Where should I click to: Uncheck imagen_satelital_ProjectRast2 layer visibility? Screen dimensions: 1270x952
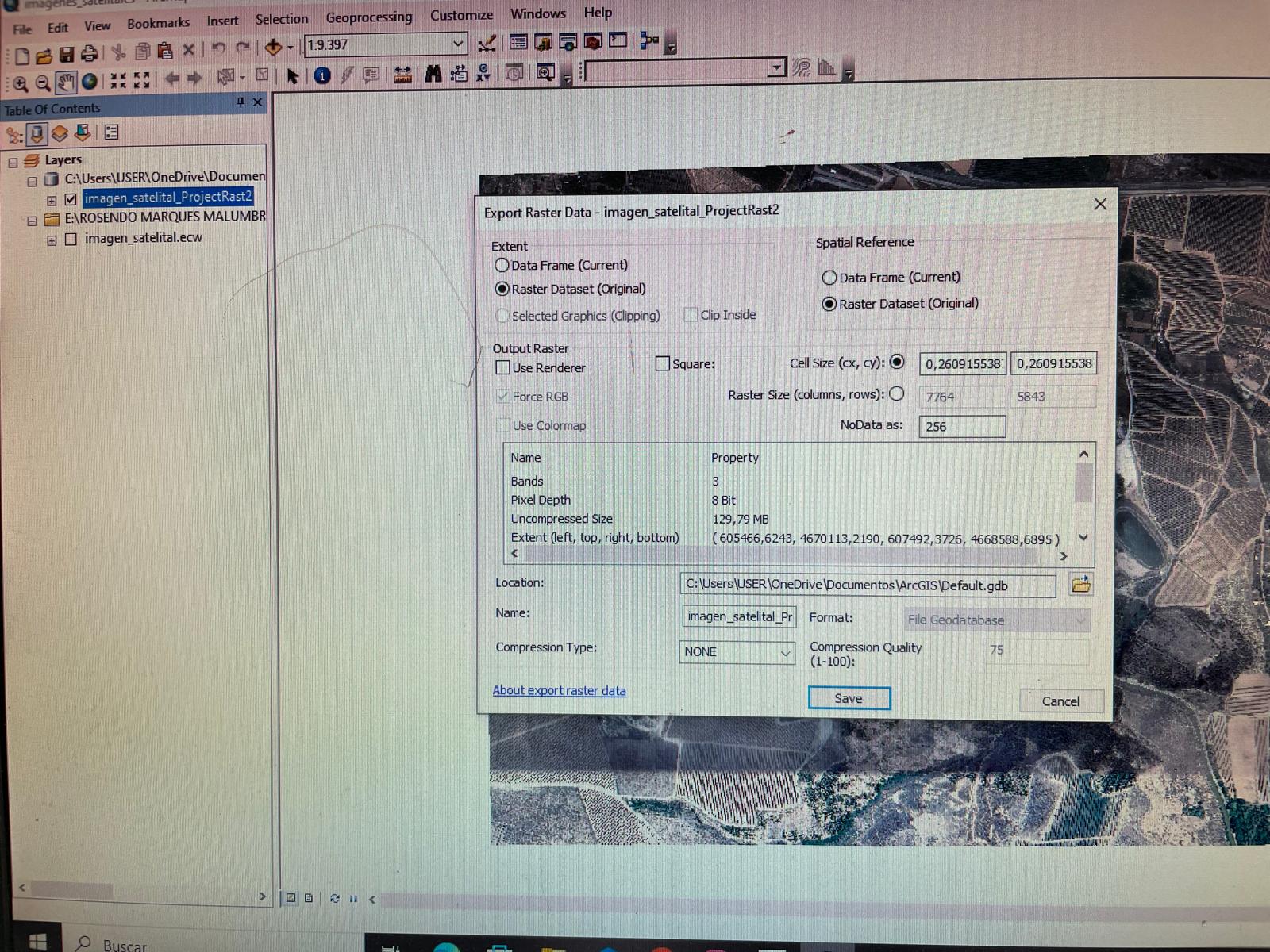(x=71, y=199)
